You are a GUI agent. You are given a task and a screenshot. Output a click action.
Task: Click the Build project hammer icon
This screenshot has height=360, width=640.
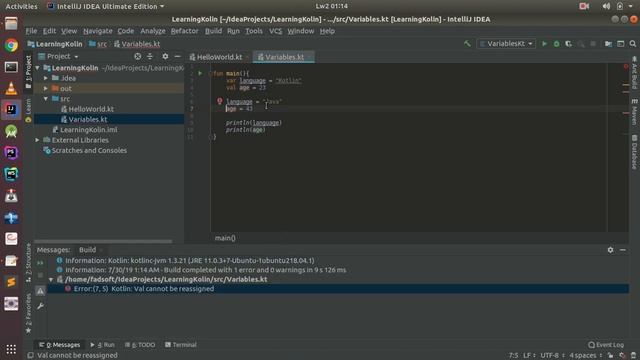coord(467,44)
